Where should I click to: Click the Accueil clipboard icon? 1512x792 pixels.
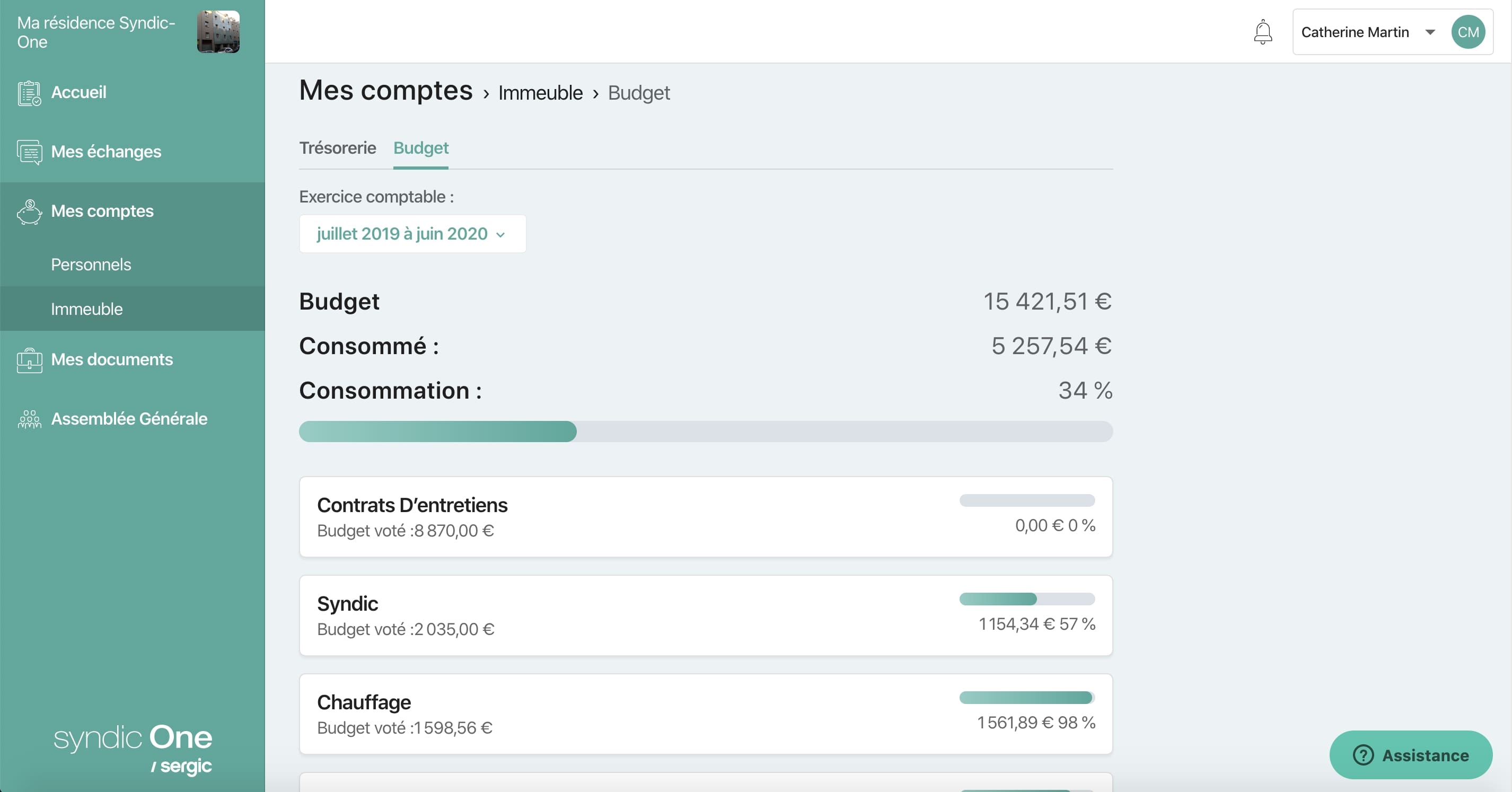coord(29,93)
